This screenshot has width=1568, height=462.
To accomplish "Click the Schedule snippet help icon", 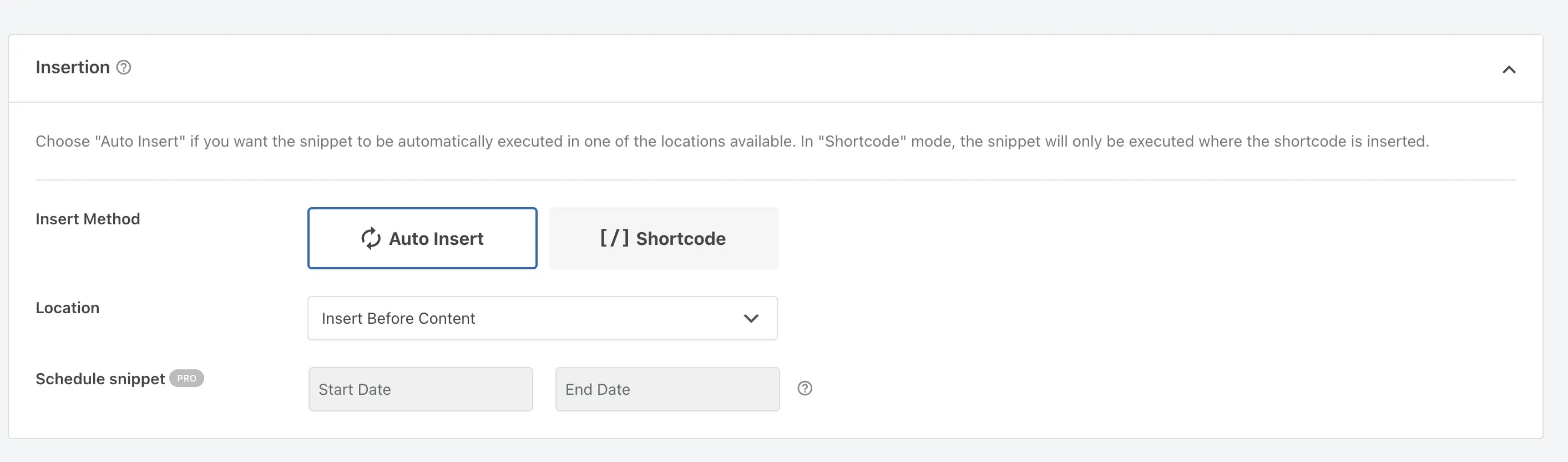I will point(805,388).
